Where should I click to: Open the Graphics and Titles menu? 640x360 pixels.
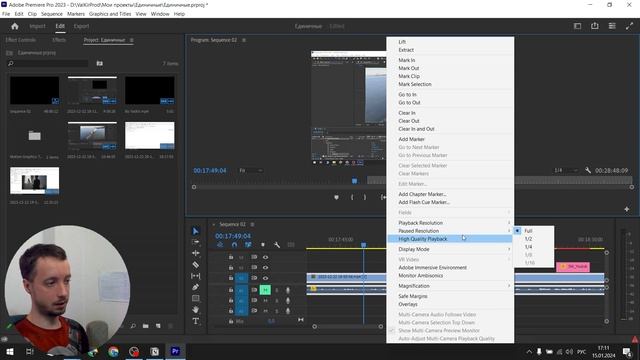point(110,14)
